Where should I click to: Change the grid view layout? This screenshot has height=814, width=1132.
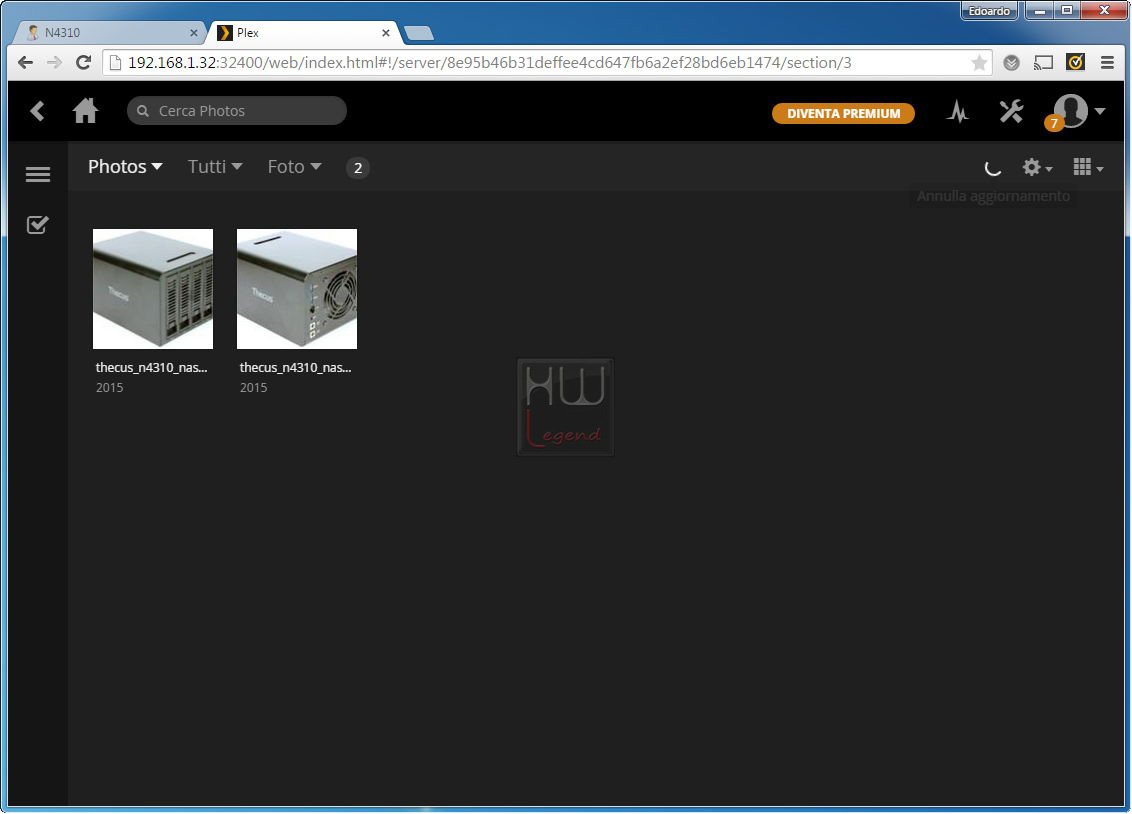click(1088, 167)
